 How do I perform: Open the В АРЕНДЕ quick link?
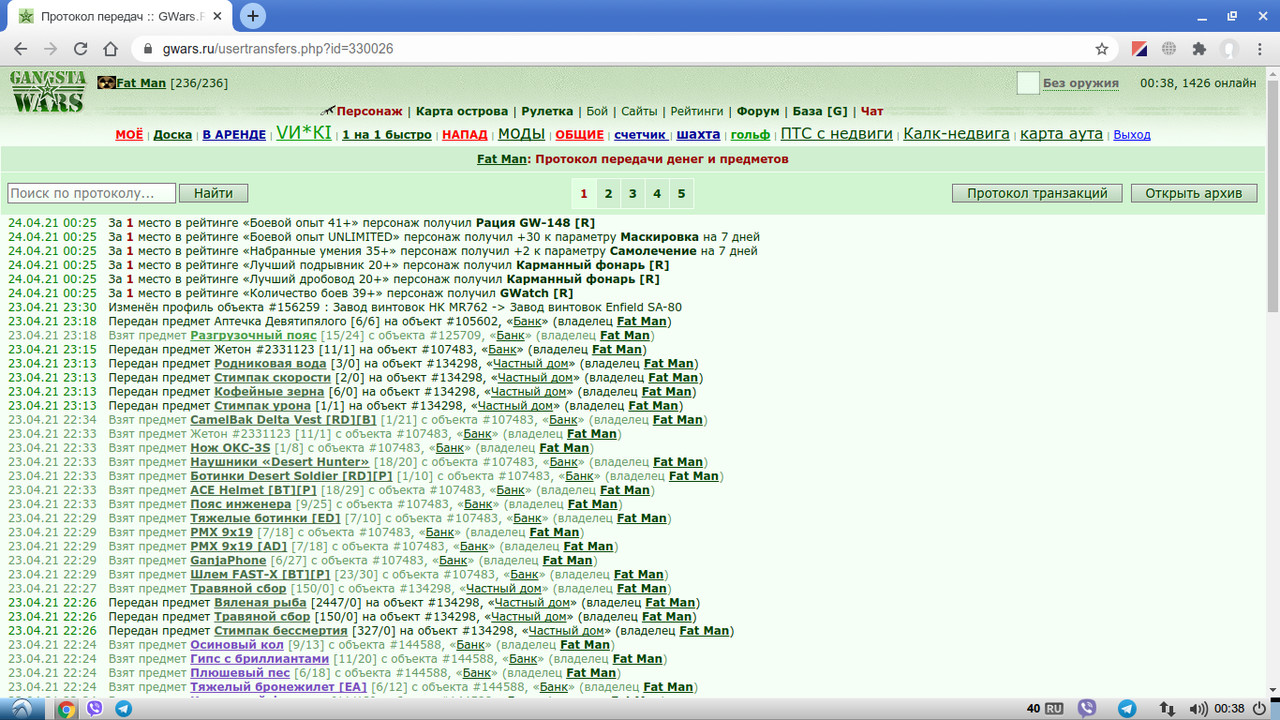(234, 134)
